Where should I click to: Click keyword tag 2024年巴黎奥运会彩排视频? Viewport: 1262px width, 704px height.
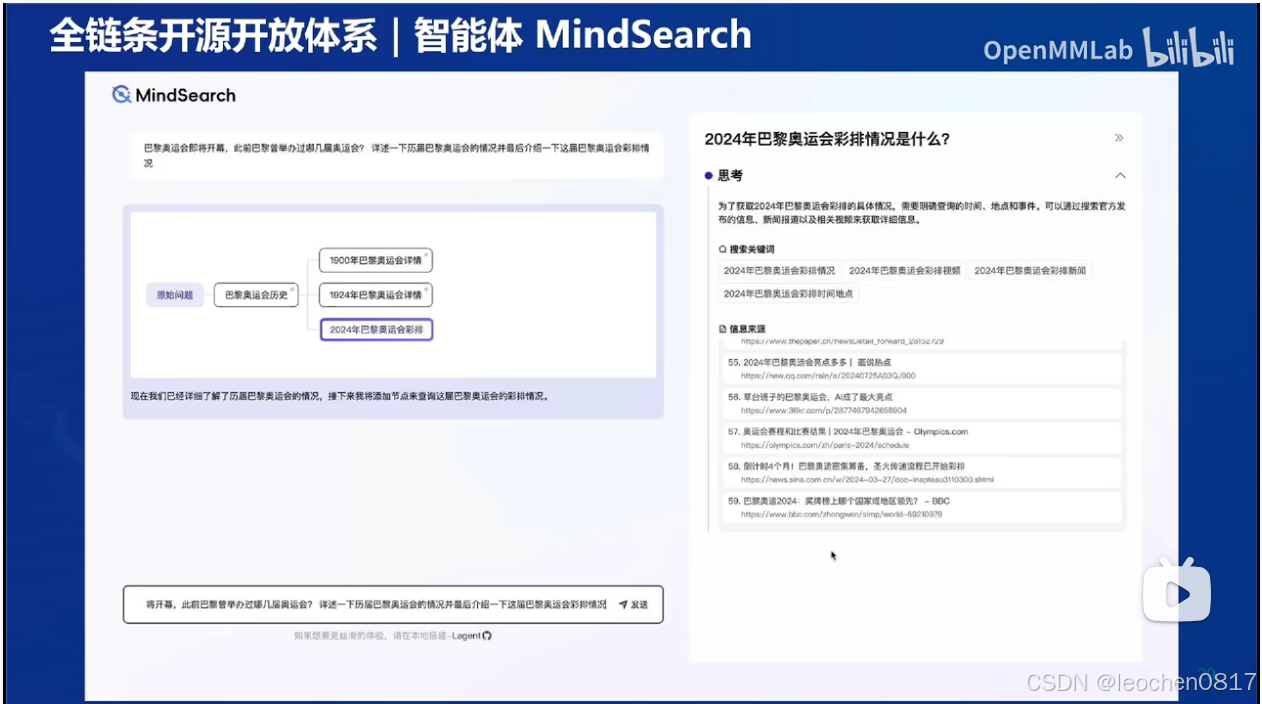[904, 271]
